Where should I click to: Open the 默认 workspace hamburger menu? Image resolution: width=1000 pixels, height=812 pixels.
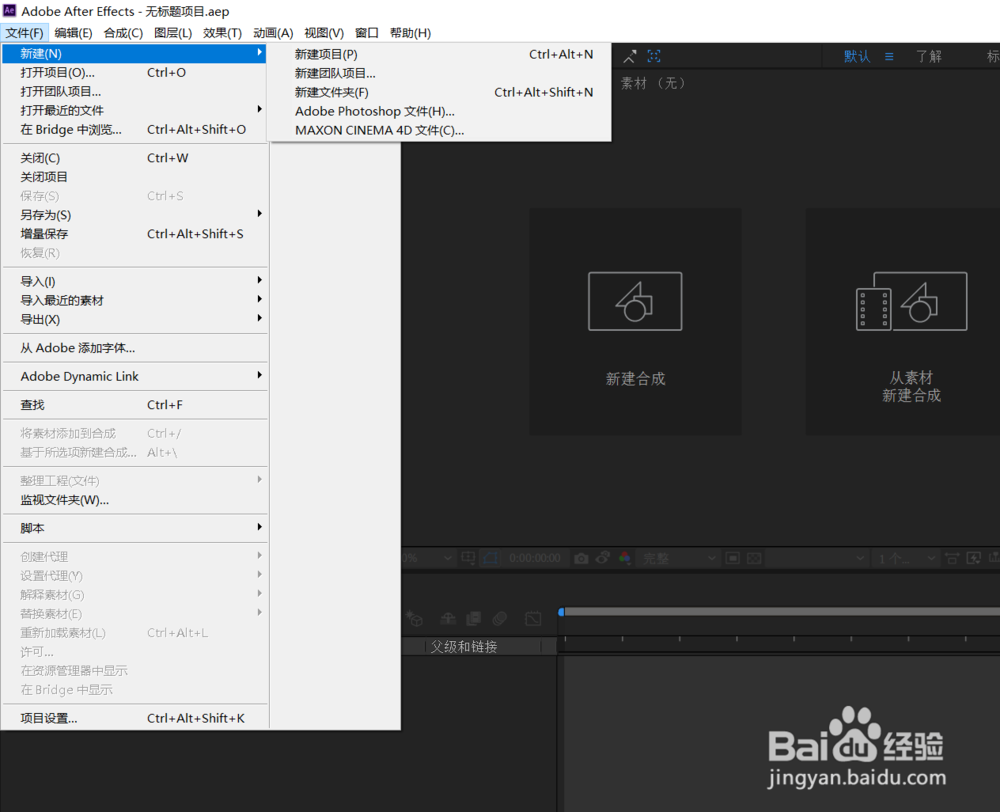click(889, 57)
